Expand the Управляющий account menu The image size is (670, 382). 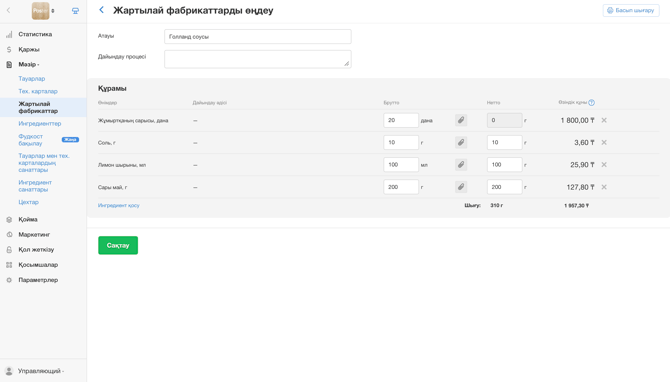coord(41,371)
